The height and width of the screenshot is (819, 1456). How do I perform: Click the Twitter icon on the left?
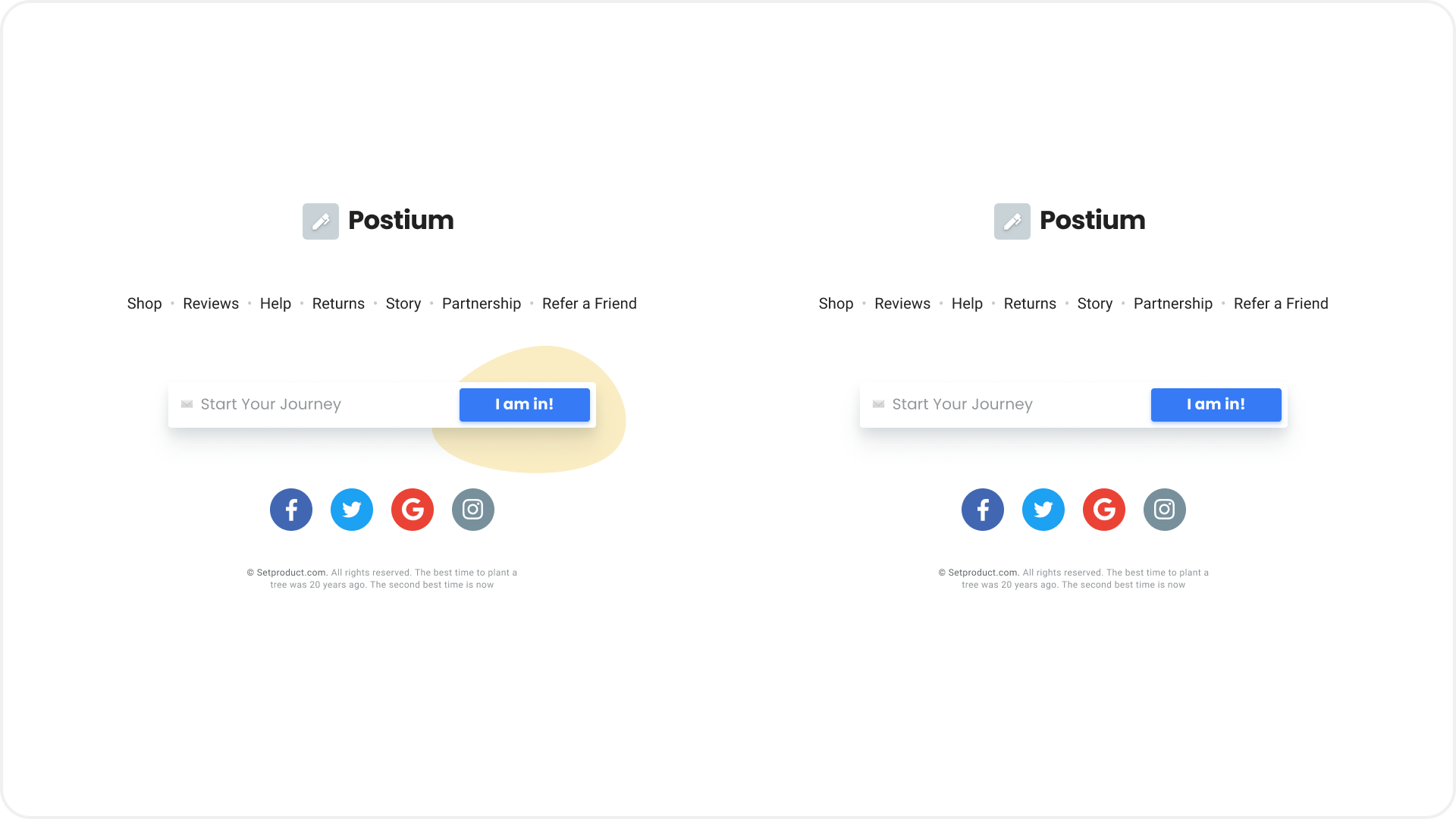coord(352,509)
